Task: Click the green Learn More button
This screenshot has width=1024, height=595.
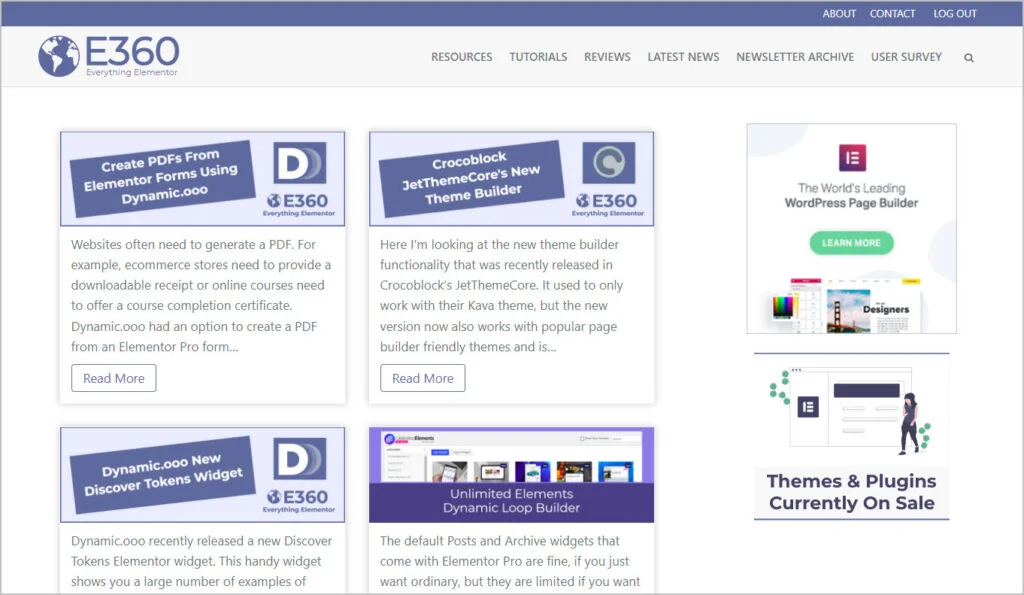Action: [851, 243]
